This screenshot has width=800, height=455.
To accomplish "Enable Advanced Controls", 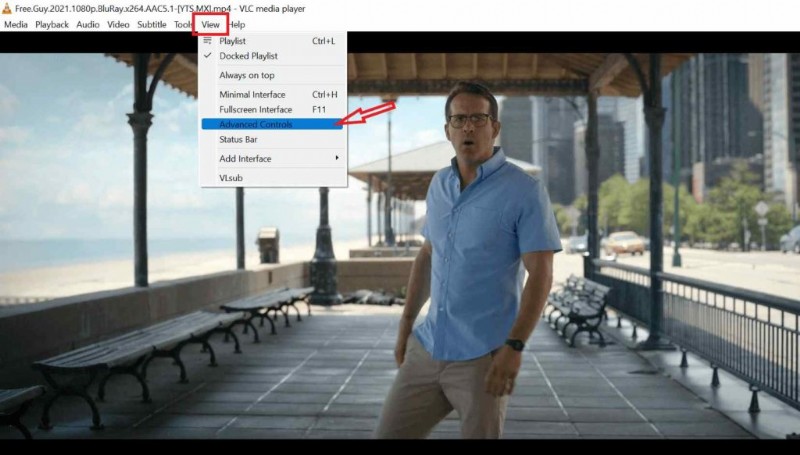I will (x=272, y=124).
